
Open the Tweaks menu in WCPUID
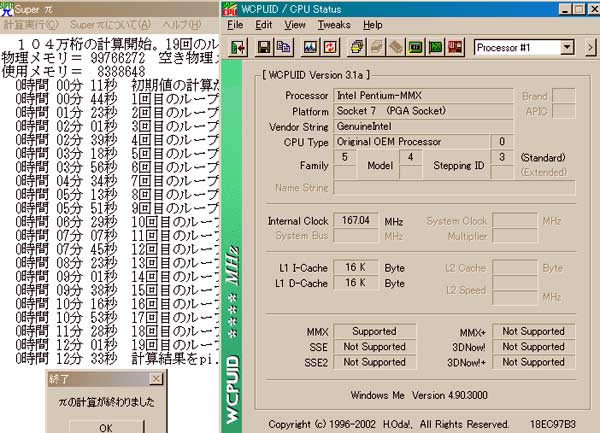[x=334, y=25]
